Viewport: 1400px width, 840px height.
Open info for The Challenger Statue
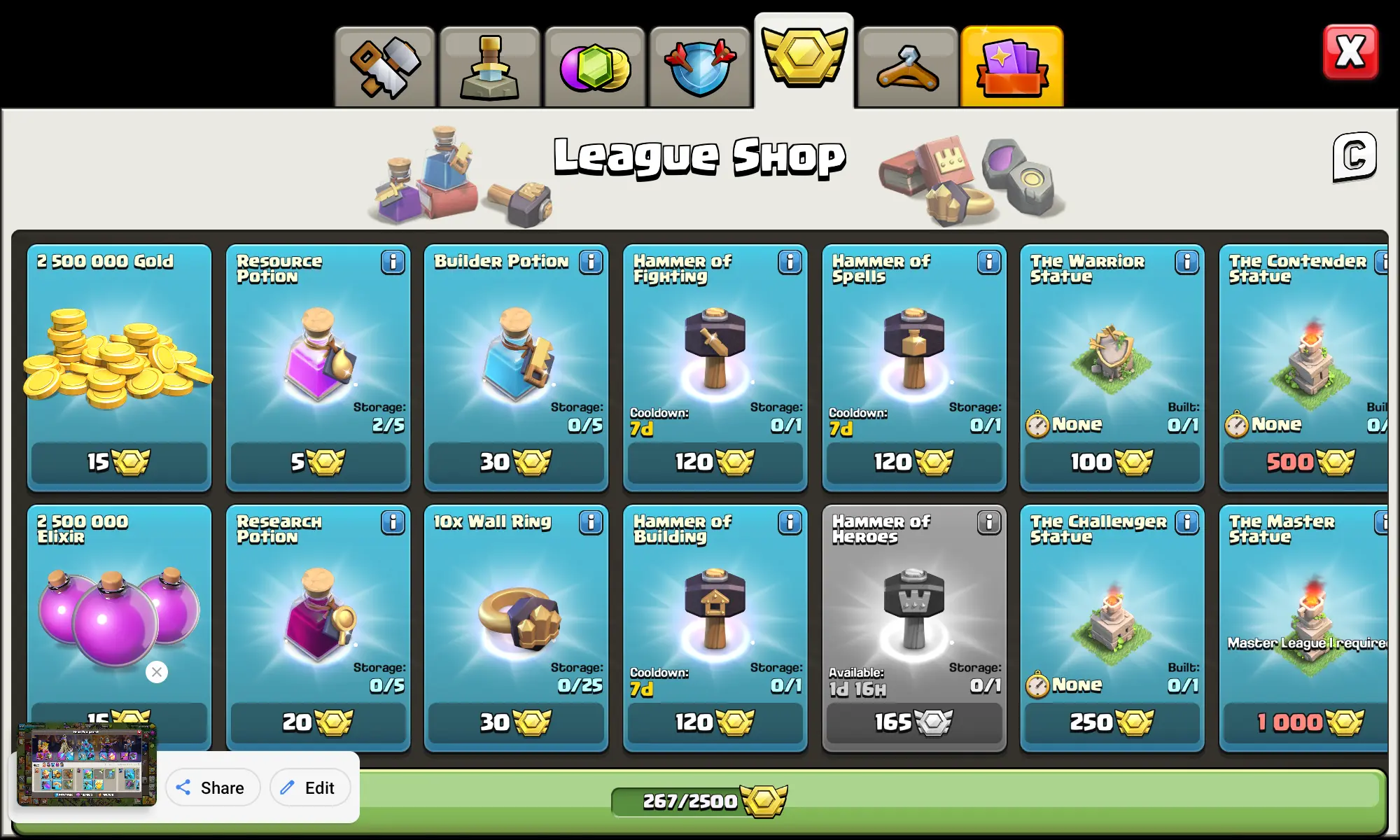click(x=1186, y=522)
